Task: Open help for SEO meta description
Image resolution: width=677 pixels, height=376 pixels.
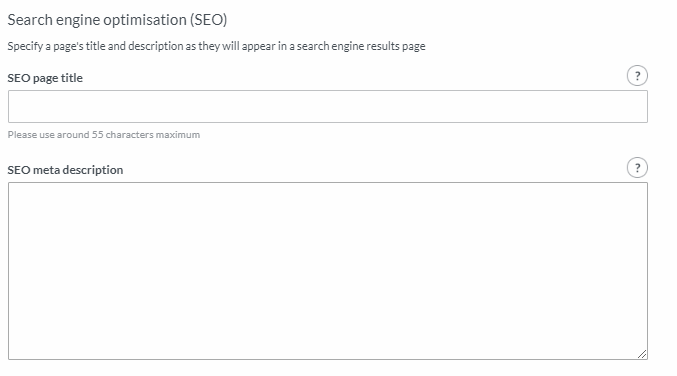Action: pyautogui.click(x=637, y=167)
